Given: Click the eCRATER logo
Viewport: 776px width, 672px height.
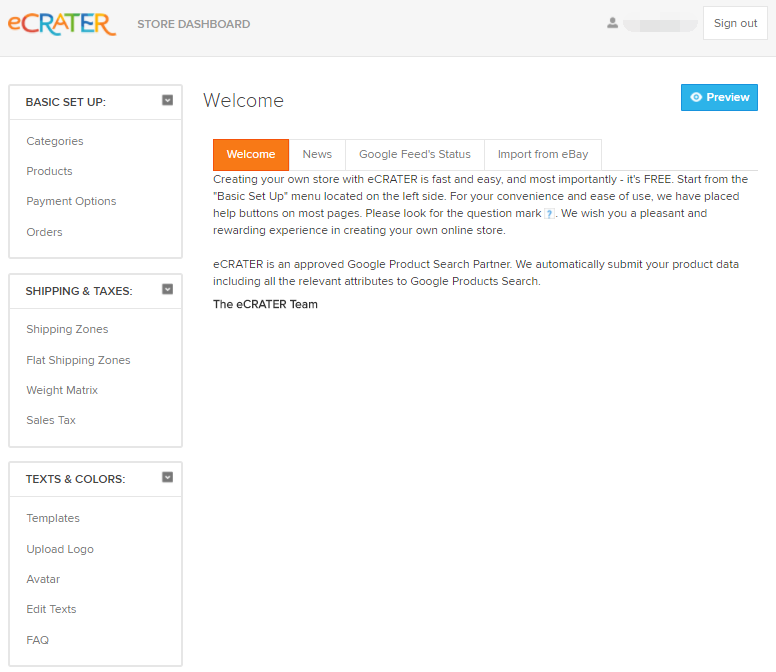Looking at the screenshot, I should pyautogui.click(x=62, y=23).
